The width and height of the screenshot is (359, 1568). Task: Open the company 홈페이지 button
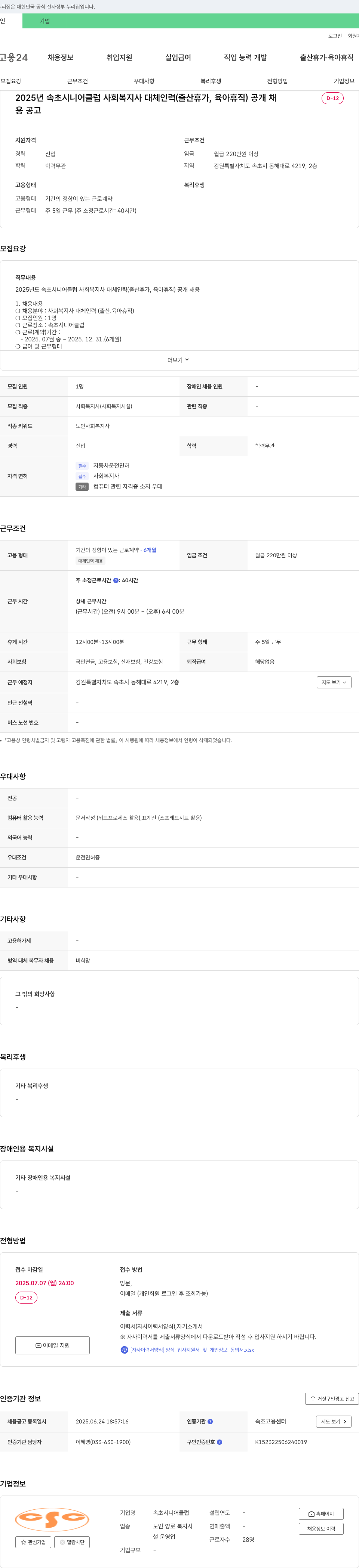click(x=321, y=1514)
